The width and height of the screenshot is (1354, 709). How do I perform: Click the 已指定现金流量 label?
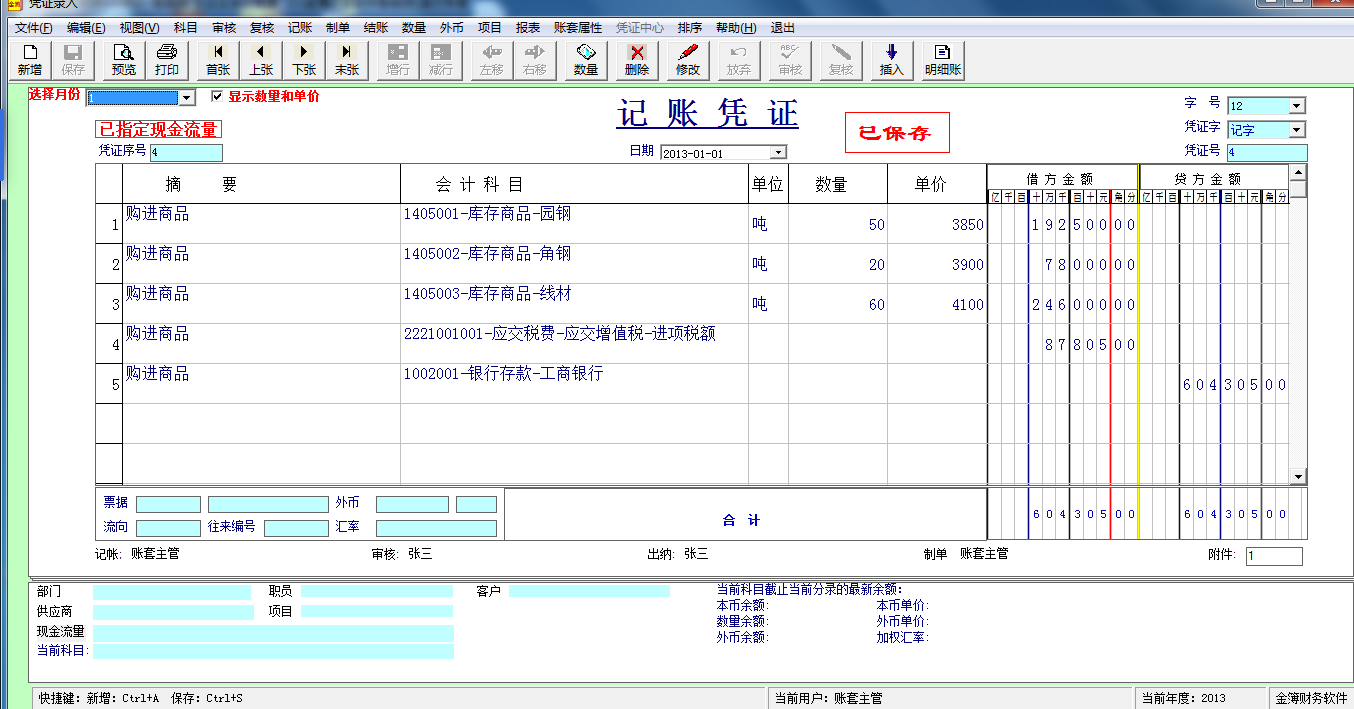click(x=157, y=129)
